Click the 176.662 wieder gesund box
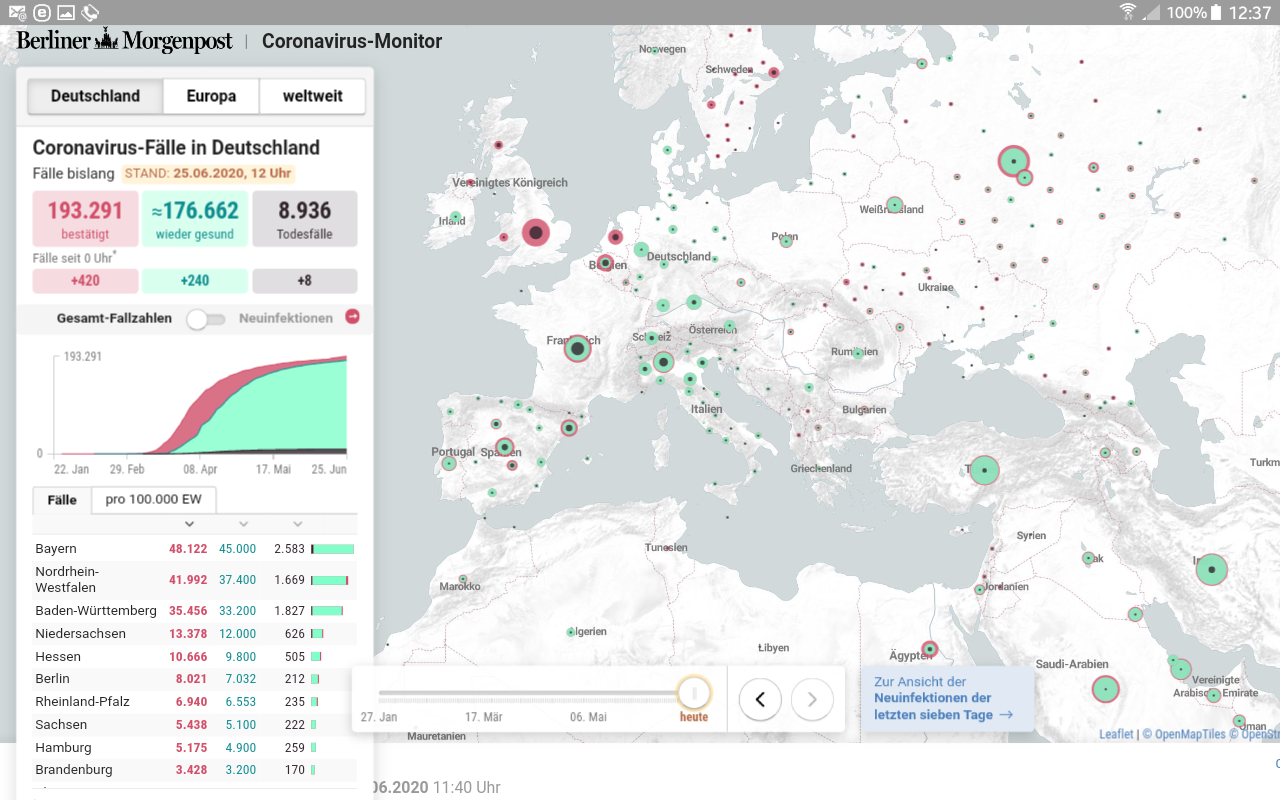The width and height of the screenshot is (1280, 800). (195, 219)
